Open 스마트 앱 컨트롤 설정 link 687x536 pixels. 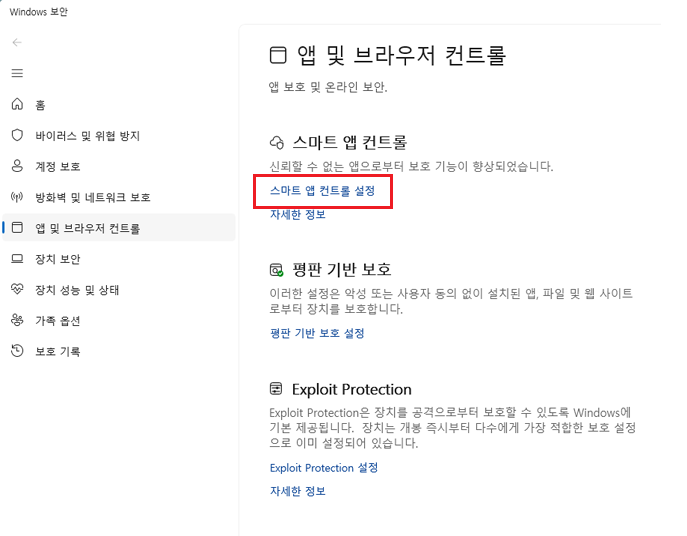pos(322,191)
